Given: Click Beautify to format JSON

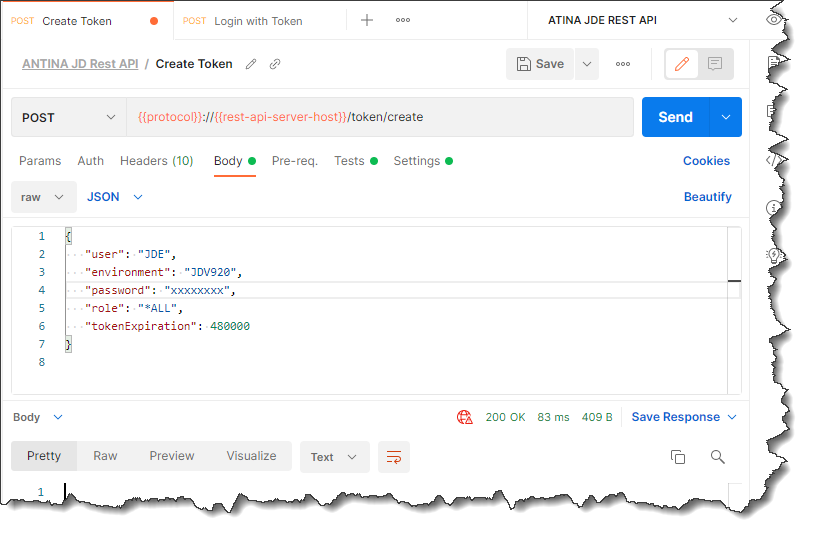Looking at the screenshot, I should pyautogui.click(x=707, y=197).
